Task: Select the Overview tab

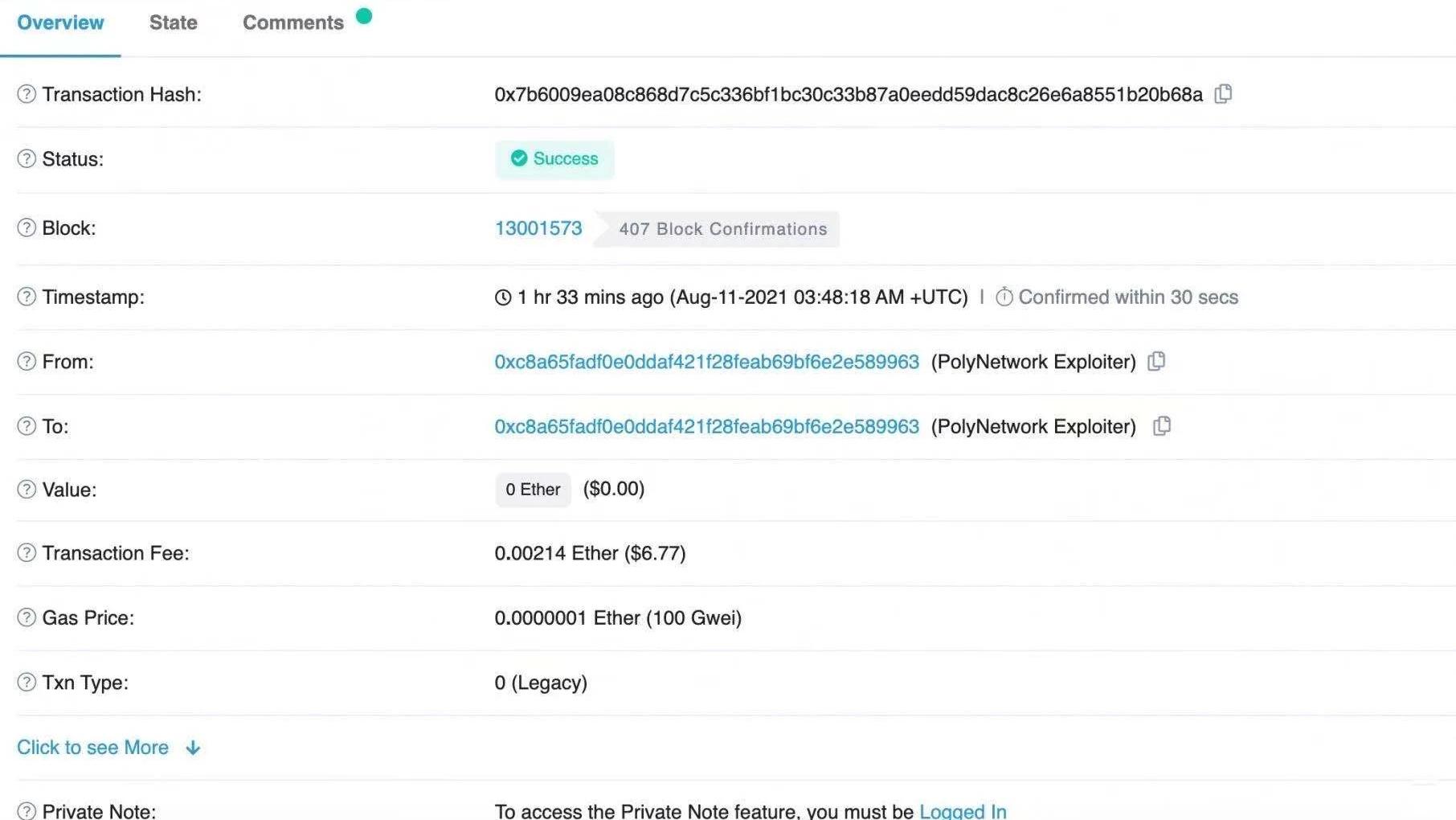Action: click(x=60, y=23)
